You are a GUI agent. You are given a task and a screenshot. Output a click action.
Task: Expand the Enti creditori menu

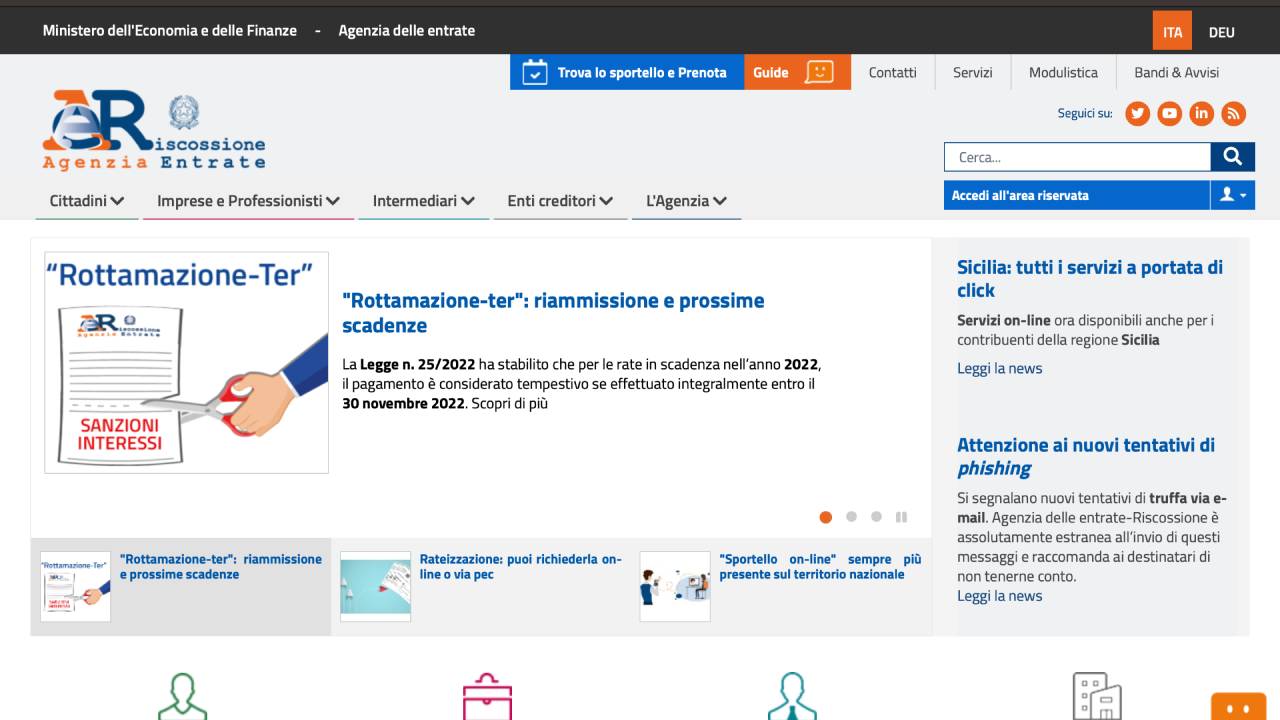point(560,201)
